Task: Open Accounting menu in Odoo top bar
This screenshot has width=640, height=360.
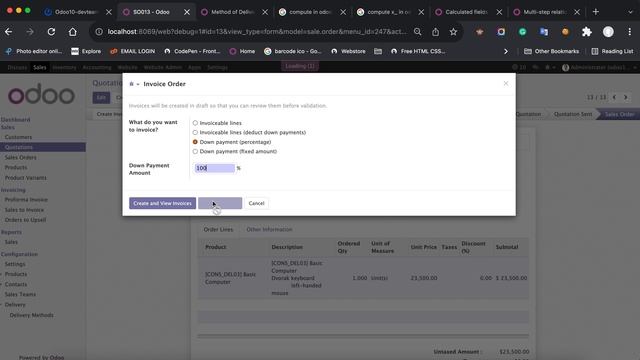Action: pyautogui.click(x=97, y=67)
